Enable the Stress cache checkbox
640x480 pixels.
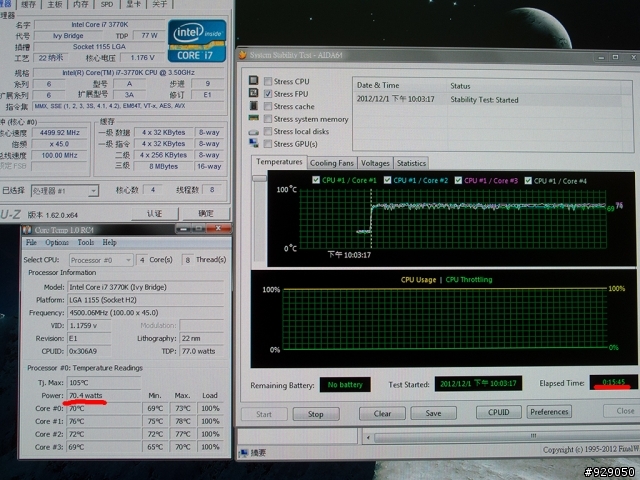pyautogui.click(x=268, y=106)
